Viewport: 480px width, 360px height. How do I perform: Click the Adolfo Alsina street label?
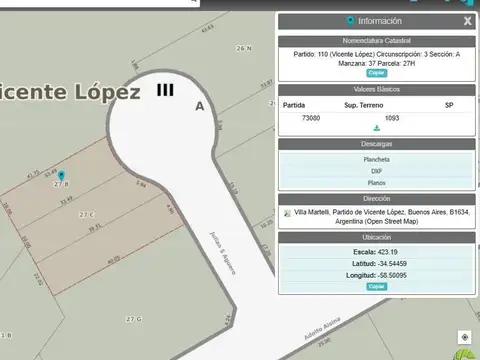322,328
